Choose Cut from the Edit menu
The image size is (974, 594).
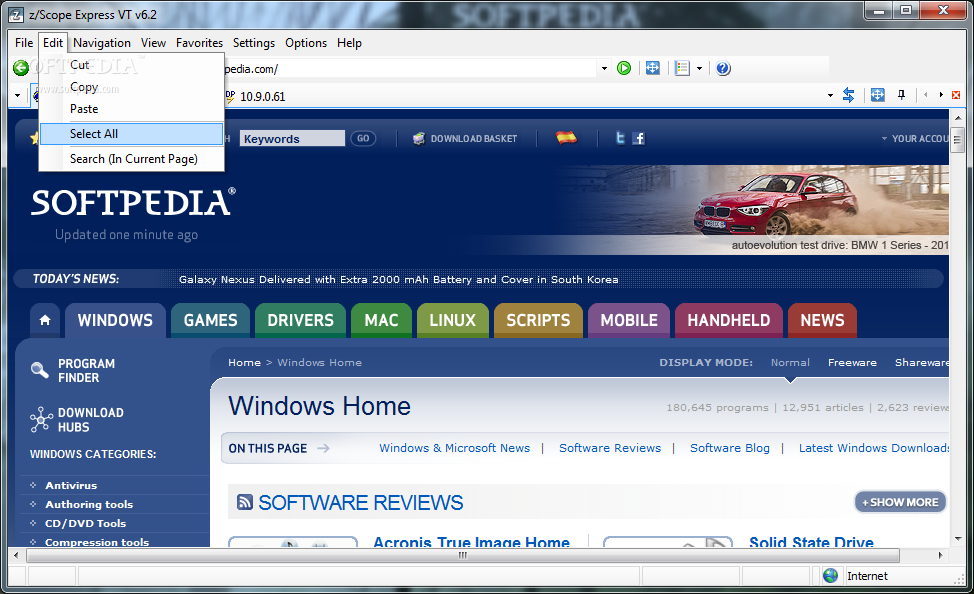point(131,65)
